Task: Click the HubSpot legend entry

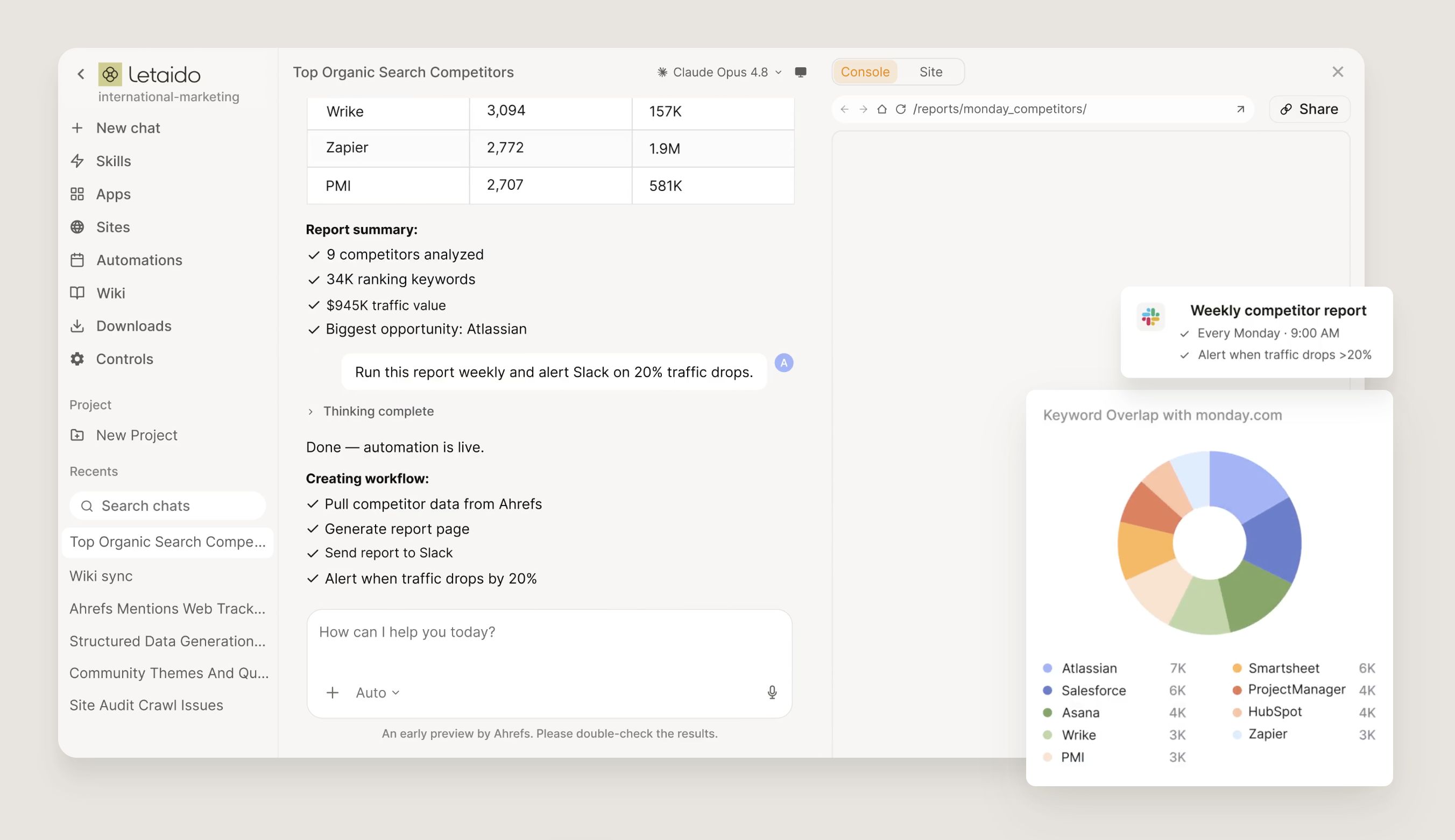Action: point(1303,712)
